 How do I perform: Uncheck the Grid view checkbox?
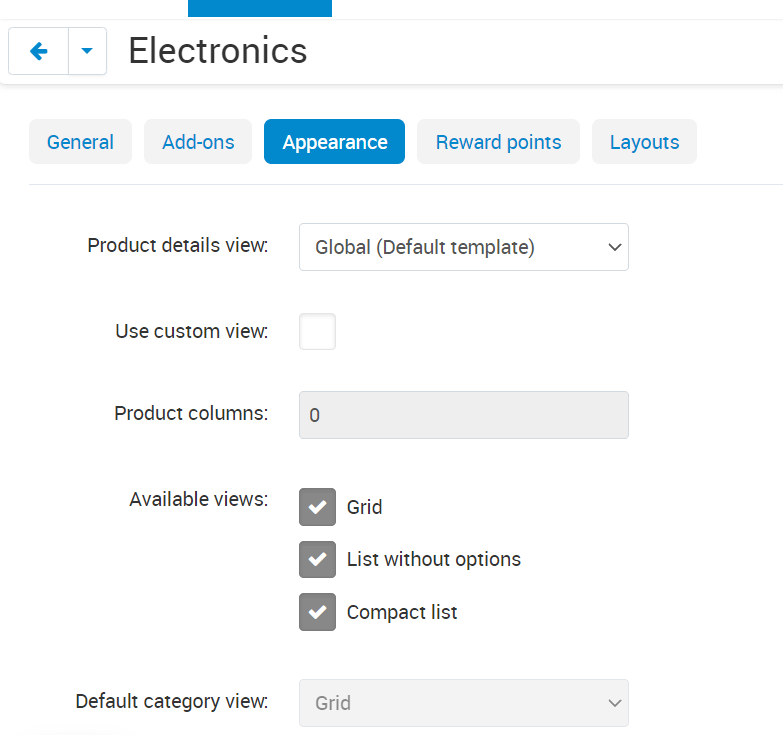point(317,507)
